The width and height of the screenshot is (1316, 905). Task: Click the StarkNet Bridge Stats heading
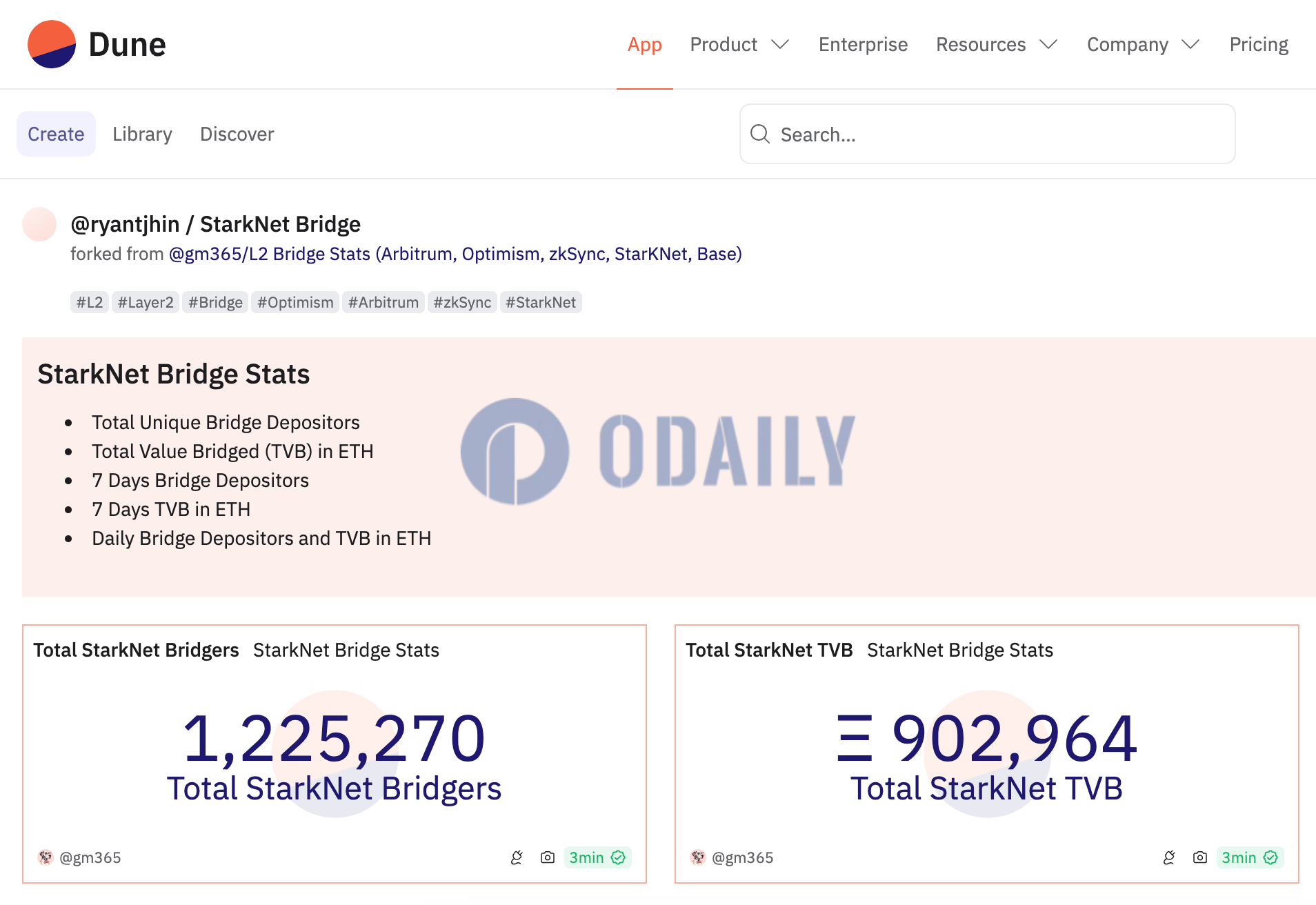[x=174, y=374]
